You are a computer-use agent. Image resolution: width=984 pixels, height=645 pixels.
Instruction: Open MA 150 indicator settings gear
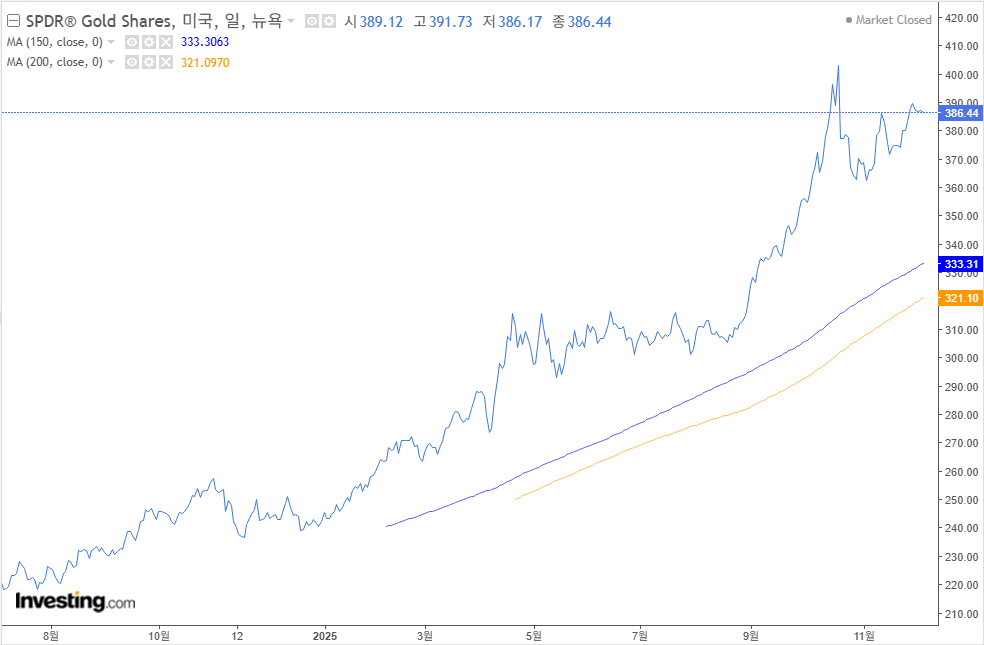click(149, 42)
